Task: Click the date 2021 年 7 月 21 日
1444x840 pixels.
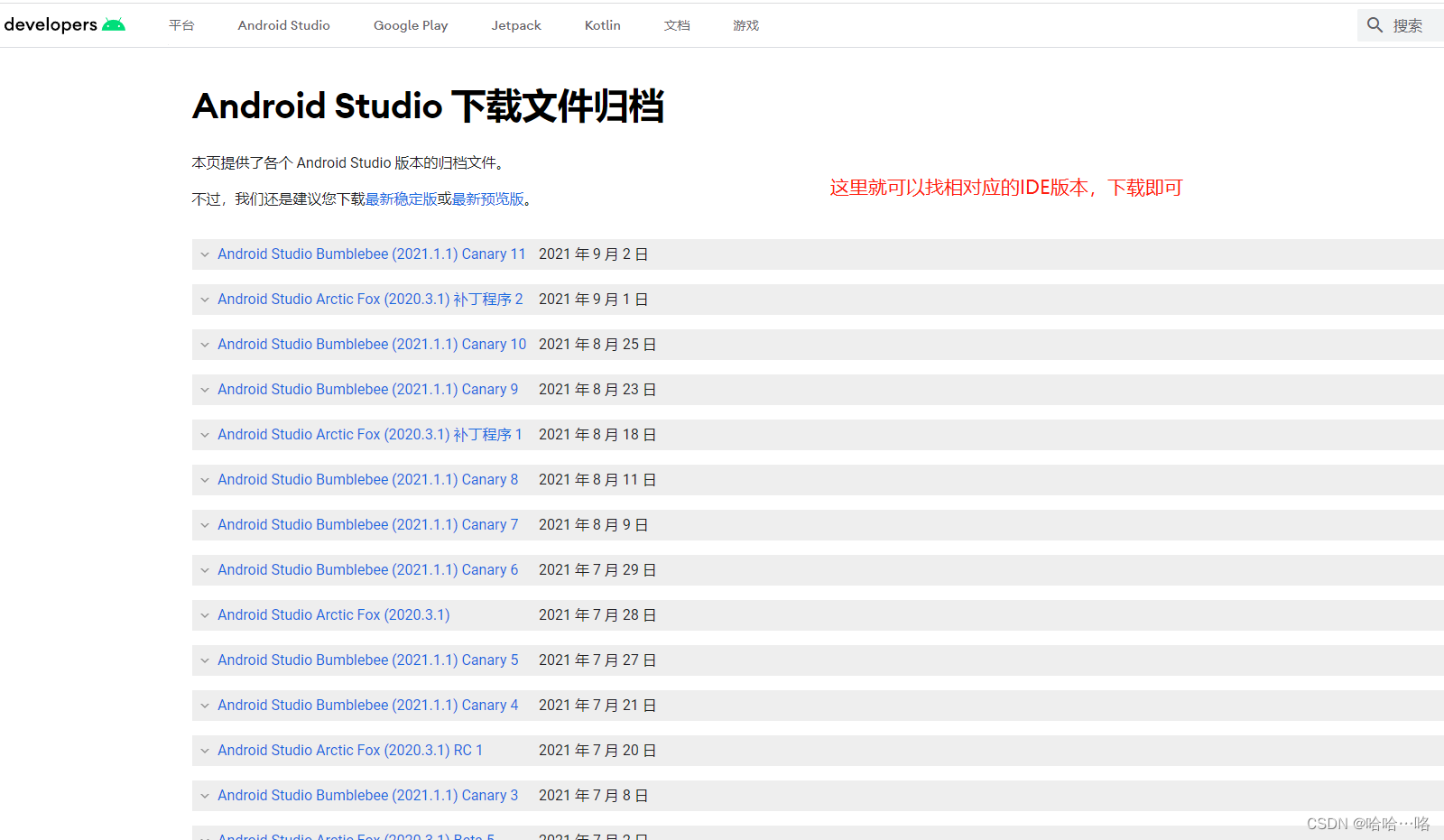Action: [x=597, y=706]
